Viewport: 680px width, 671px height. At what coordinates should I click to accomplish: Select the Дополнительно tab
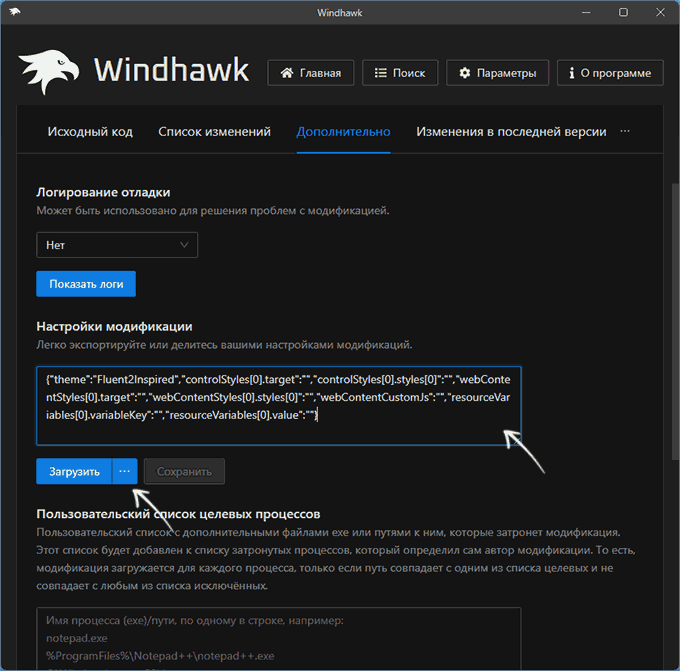[343, 132]
